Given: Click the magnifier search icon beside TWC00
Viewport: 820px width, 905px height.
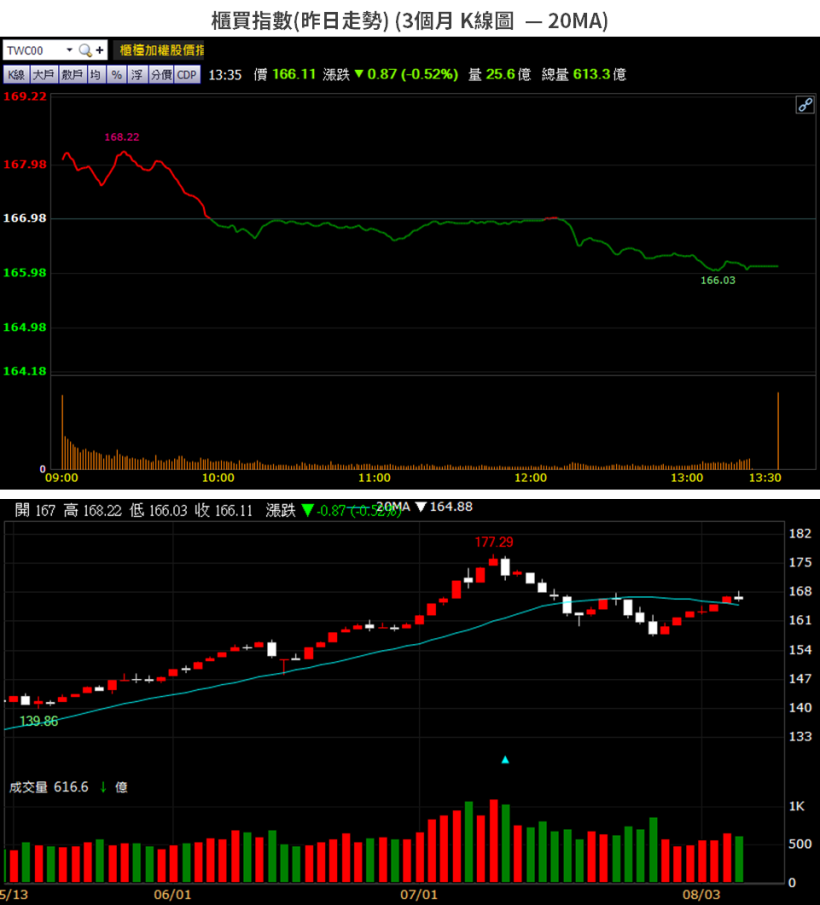Looking at the screenshot, I should [x=85, y=51].
